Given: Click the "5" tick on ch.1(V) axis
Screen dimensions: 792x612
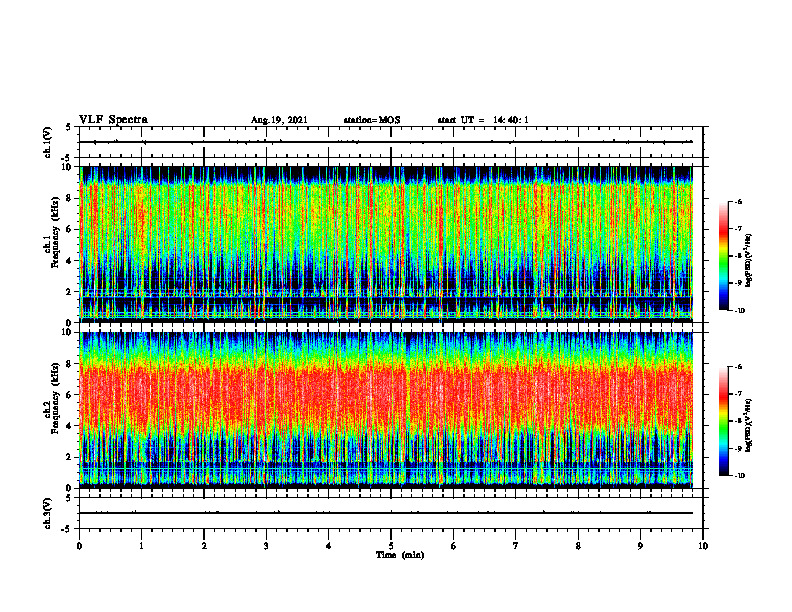Looking at the screenshot, I should coord(68,127).
